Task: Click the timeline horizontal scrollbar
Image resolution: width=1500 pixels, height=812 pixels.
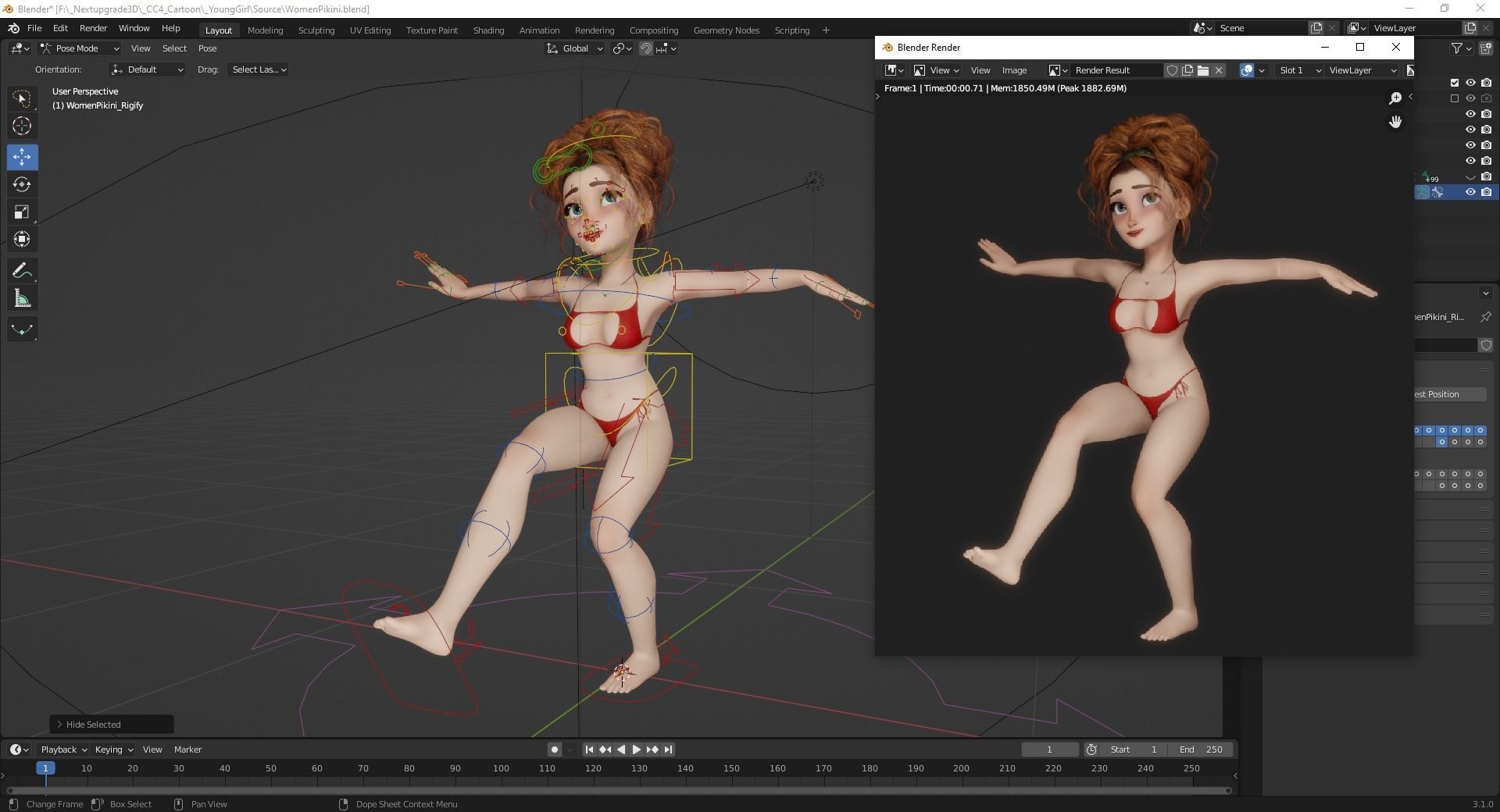Action: click(x=619, y=790)
